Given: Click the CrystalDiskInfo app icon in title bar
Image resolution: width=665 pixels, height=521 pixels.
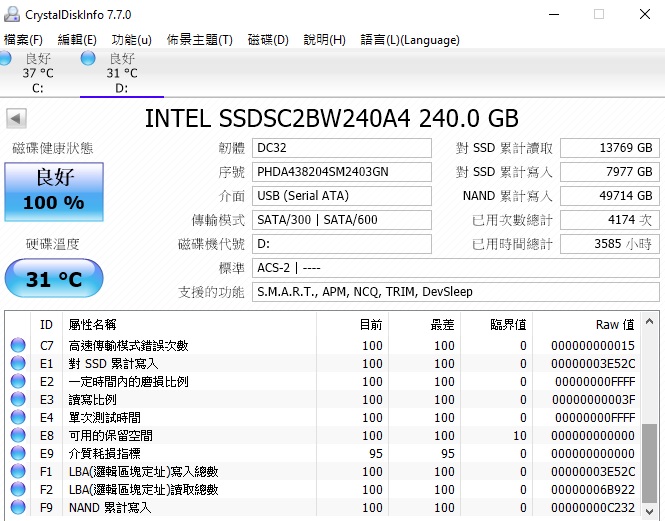Looking at the screenshot, I should click(x=11, y=14).
